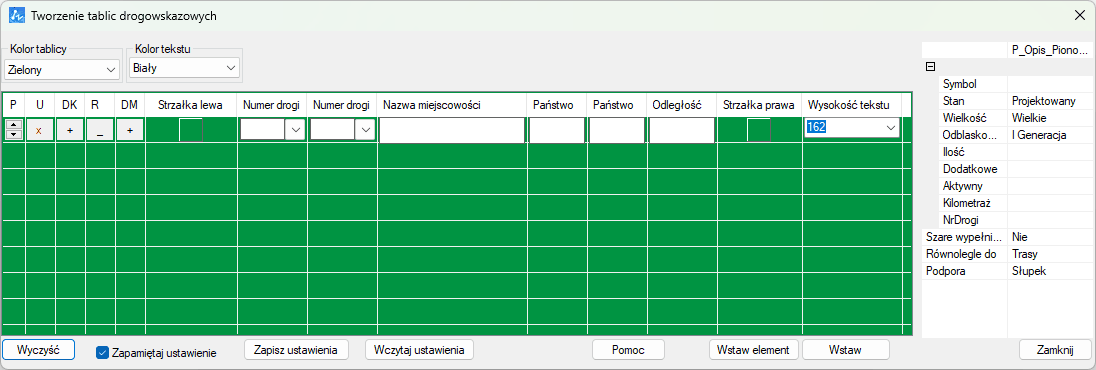
Task: Click Wczytaj ustawienia button
Action: pyautogui.click(x=419, y=349)
